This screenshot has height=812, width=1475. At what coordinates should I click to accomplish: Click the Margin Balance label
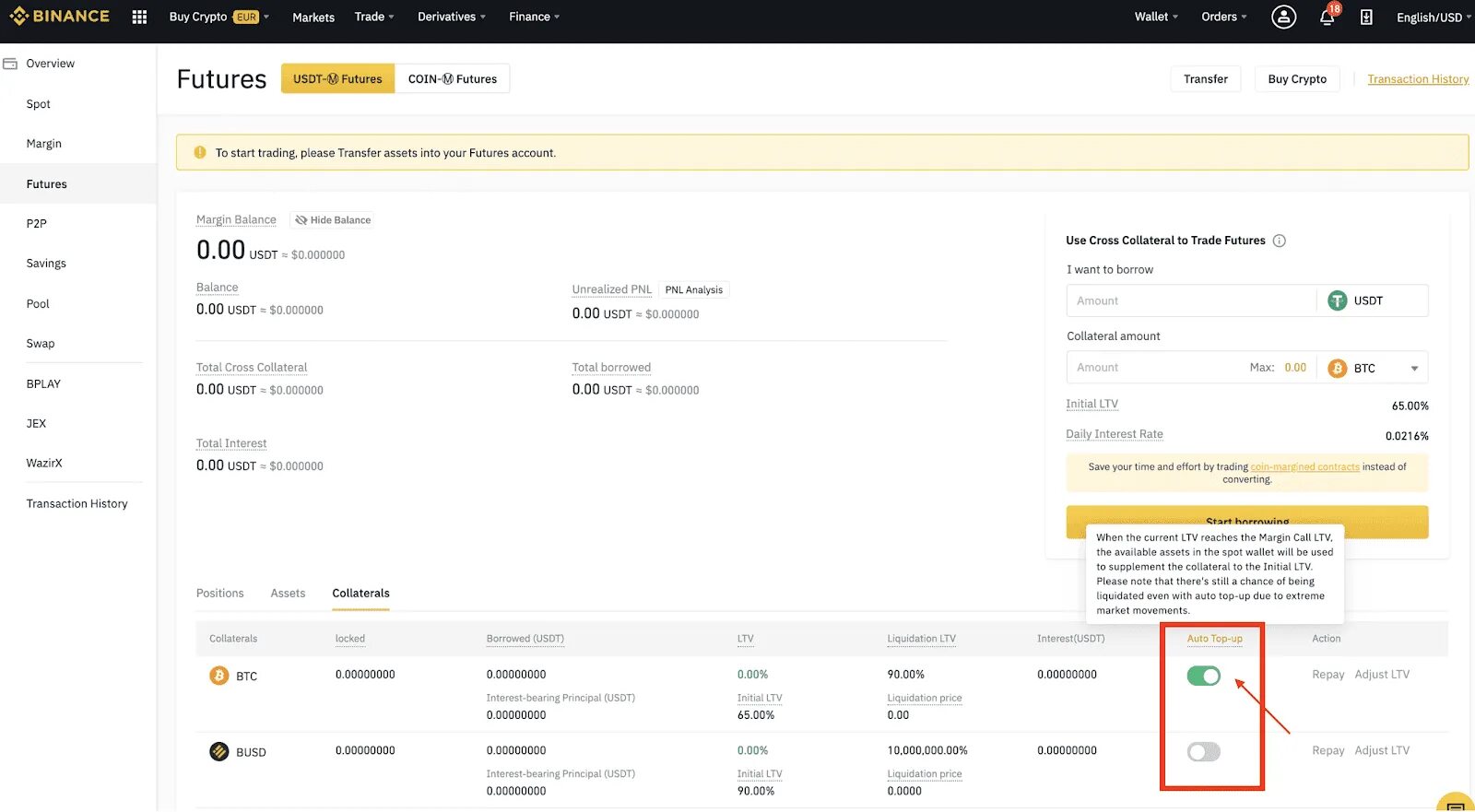tap(236, 219)
